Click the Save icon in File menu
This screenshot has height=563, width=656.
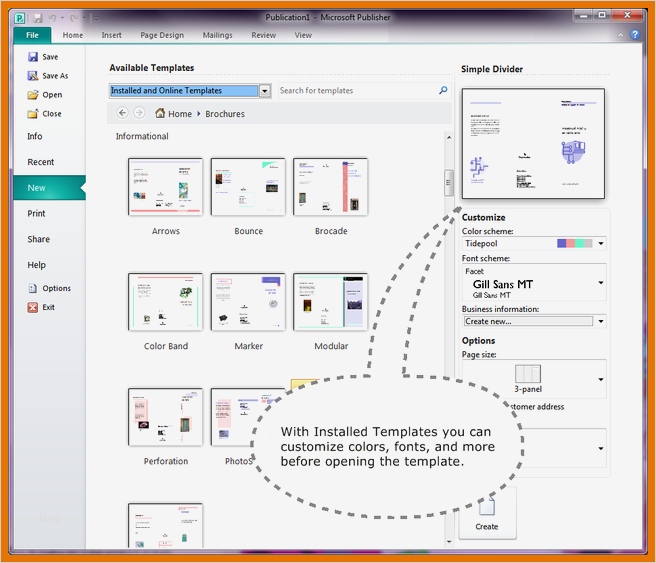(33, 56)
